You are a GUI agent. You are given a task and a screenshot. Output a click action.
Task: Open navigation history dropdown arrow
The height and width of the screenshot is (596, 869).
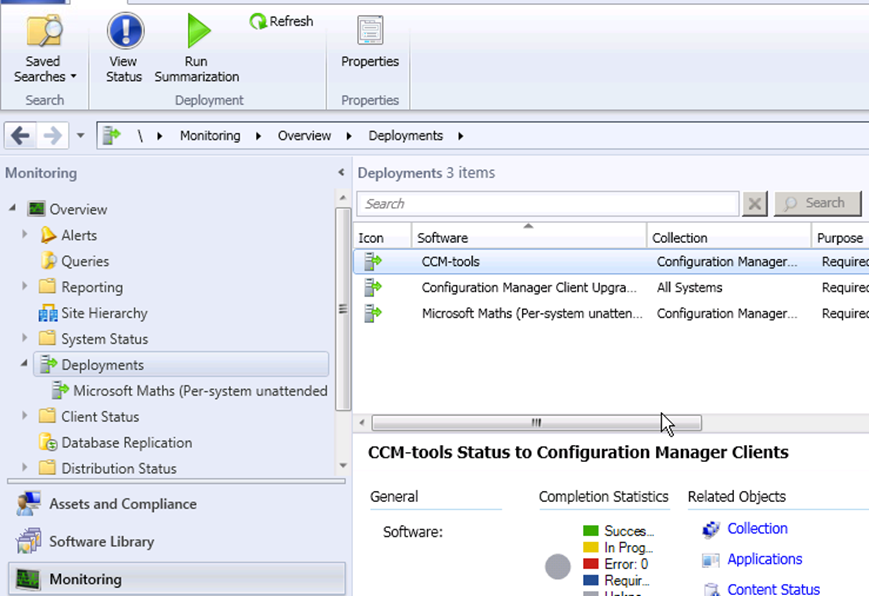coord(80,136)
